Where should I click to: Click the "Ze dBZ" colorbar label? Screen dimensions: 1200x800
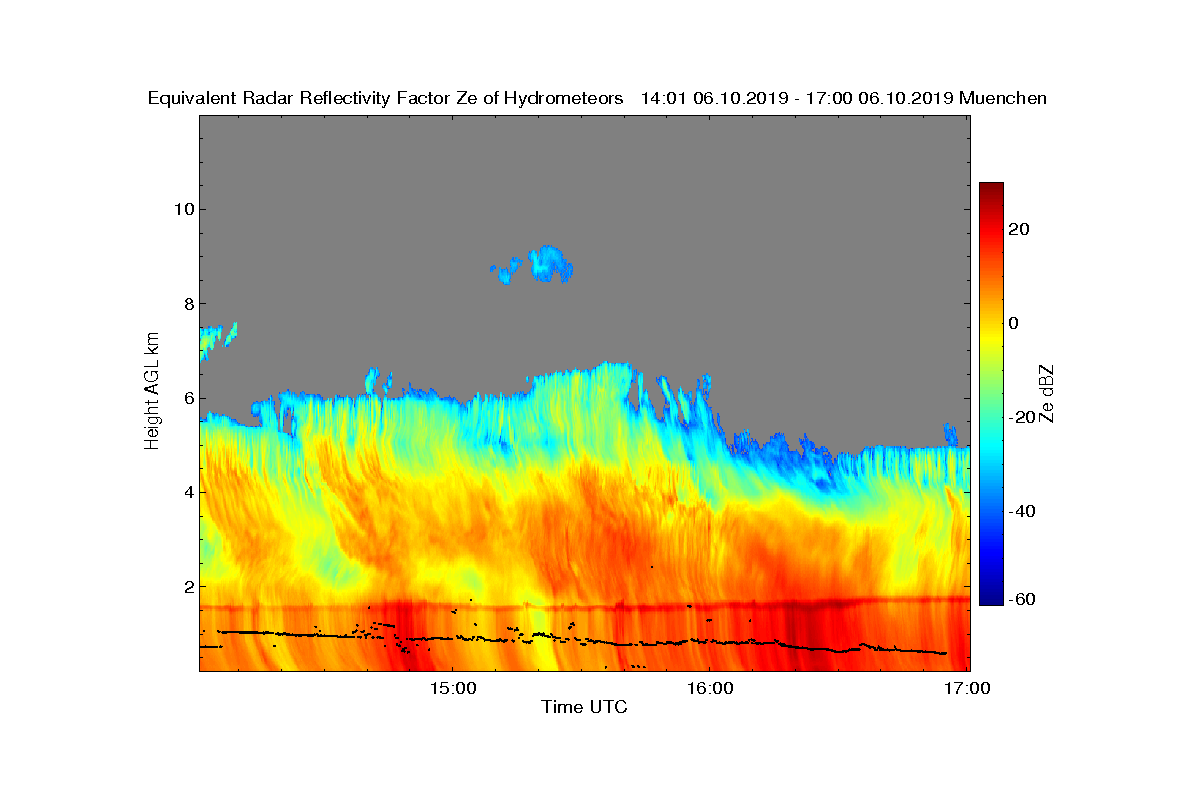tap(1047, 393)
